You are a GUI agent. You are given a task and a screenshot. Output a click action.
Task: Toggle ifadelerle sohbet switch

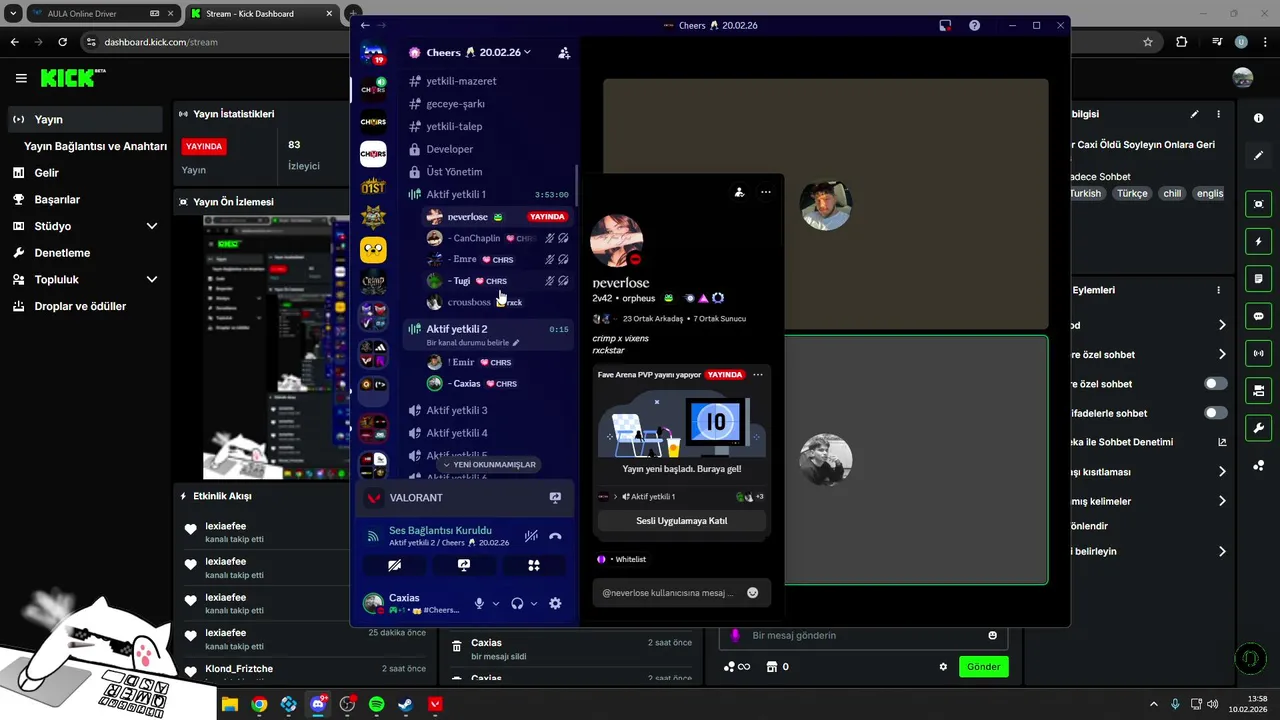[1216, 413]
